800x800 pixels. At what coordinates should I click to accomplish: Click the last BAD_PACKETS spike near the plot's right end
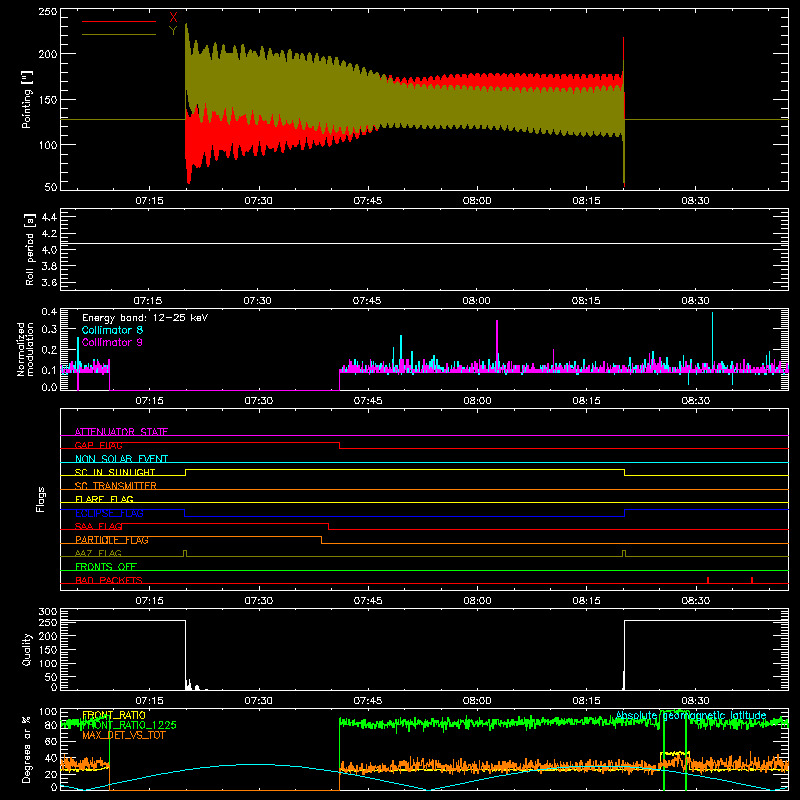point(752,580)
